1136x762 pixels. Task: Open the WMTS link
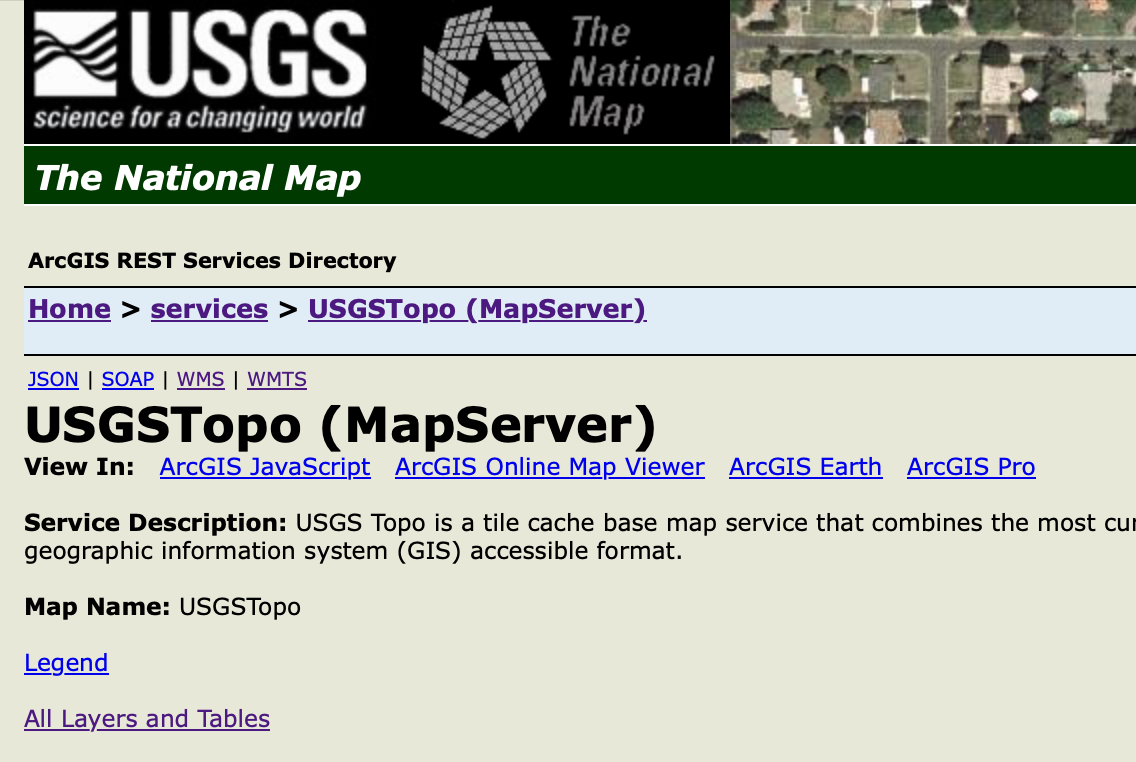(x=277, y=380)
